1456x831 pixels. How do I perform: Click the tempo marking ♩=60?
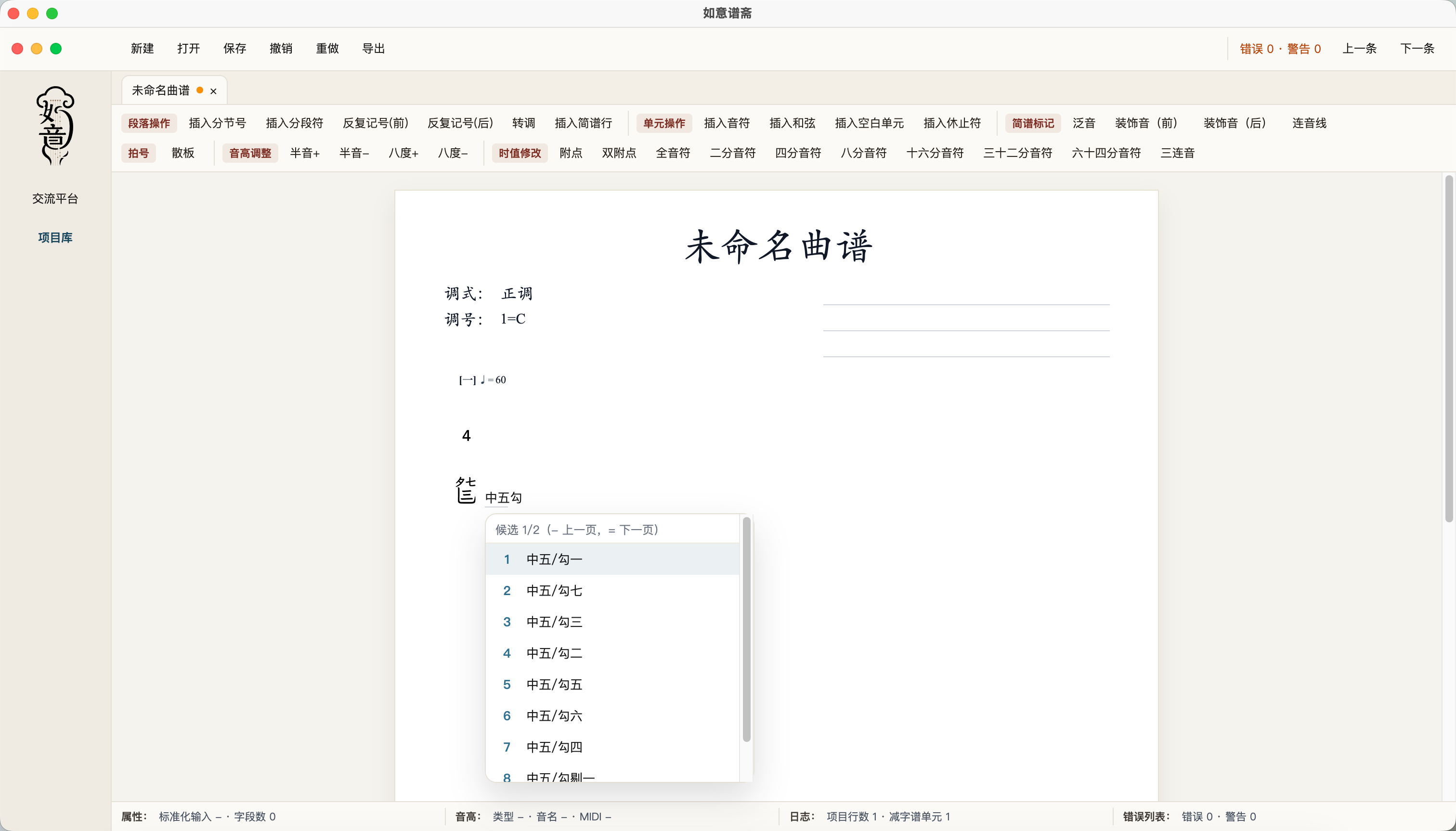point(493,380)
